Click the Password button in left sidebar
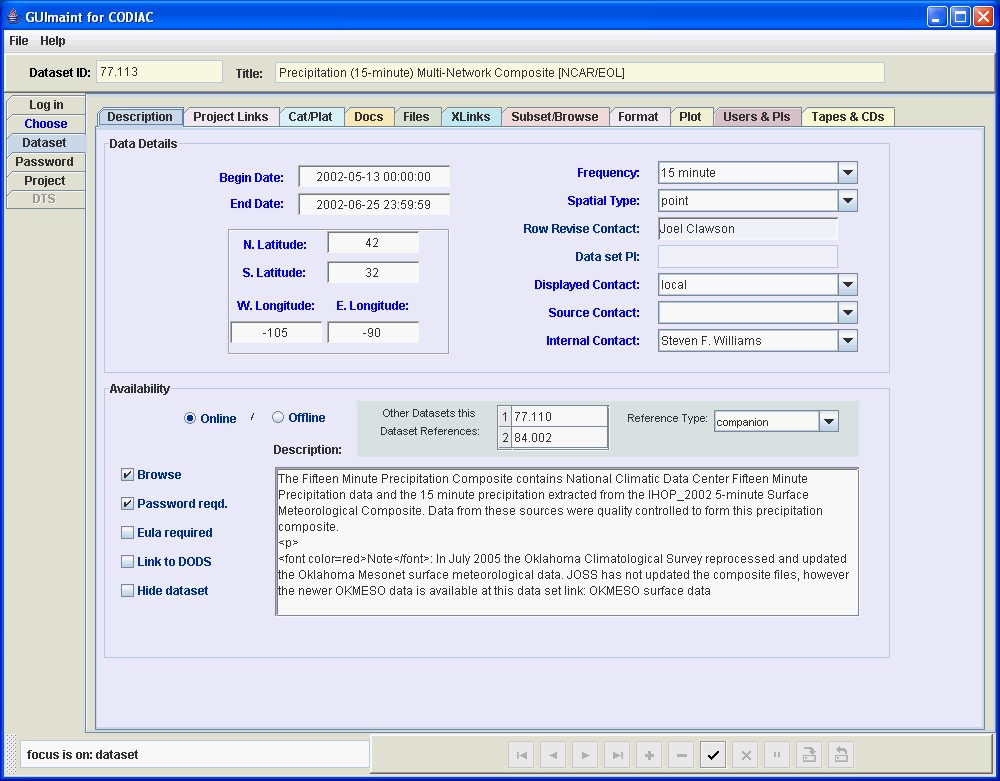The height and width of the screenshot is (781, 1000). point(45,162)
